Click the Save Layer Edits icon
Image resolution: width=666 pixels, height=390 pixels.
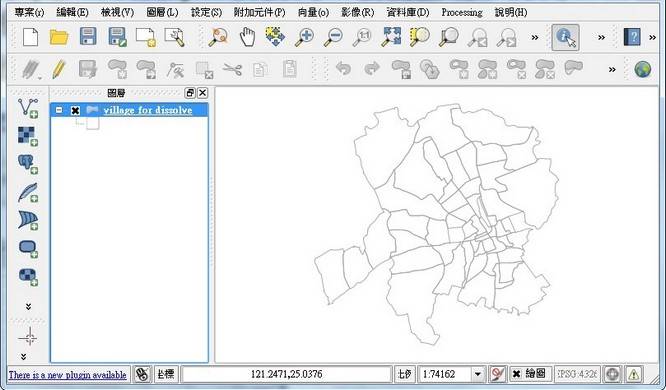88,69
